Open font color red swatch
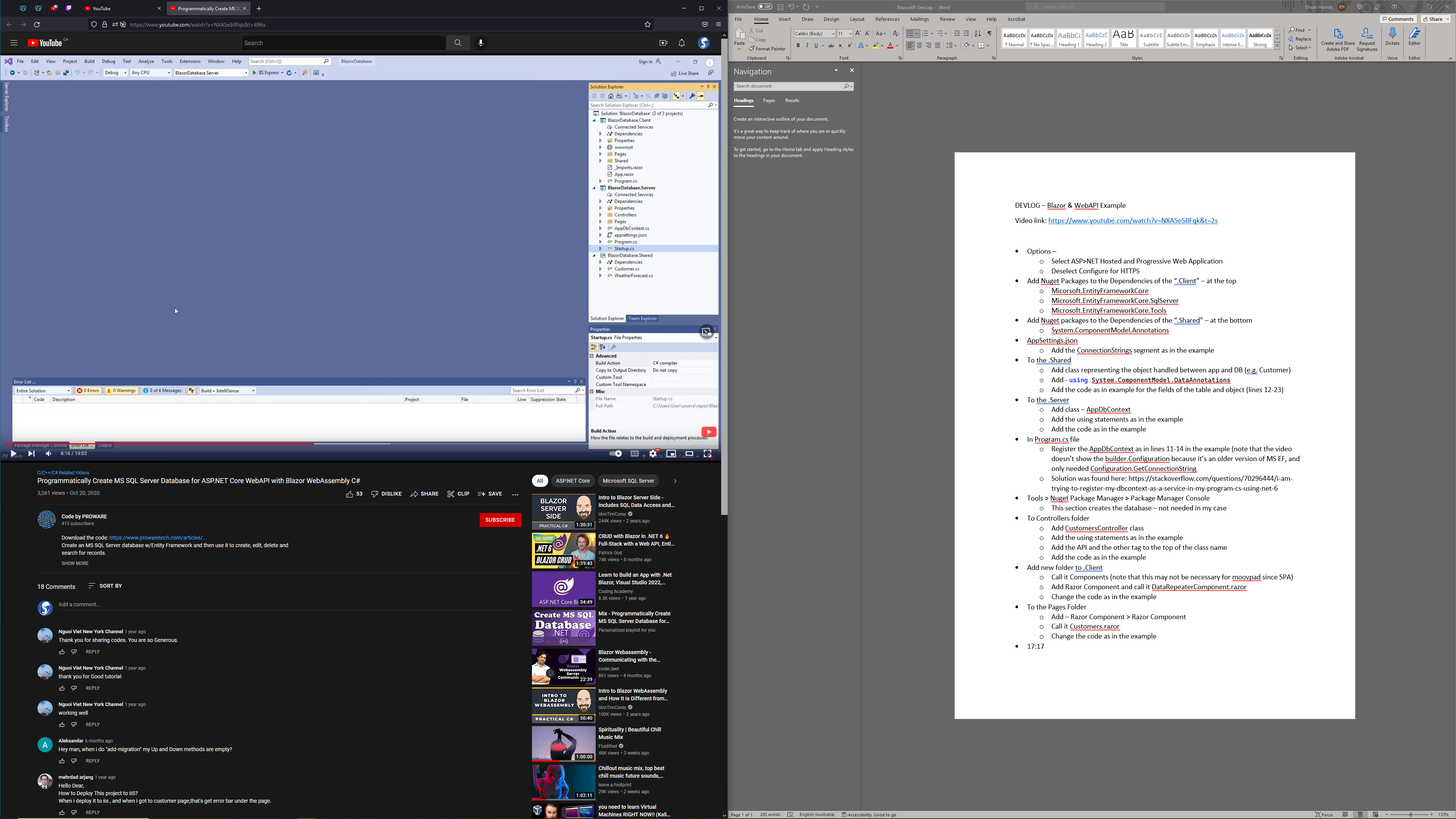 pyautogui.click(x=890, y=46)
